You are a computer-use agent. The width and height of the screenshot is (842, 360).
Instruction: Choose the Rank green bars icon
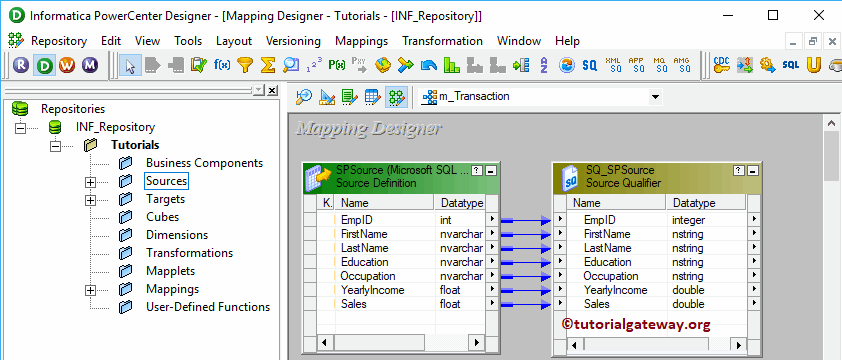coord(452,66)
